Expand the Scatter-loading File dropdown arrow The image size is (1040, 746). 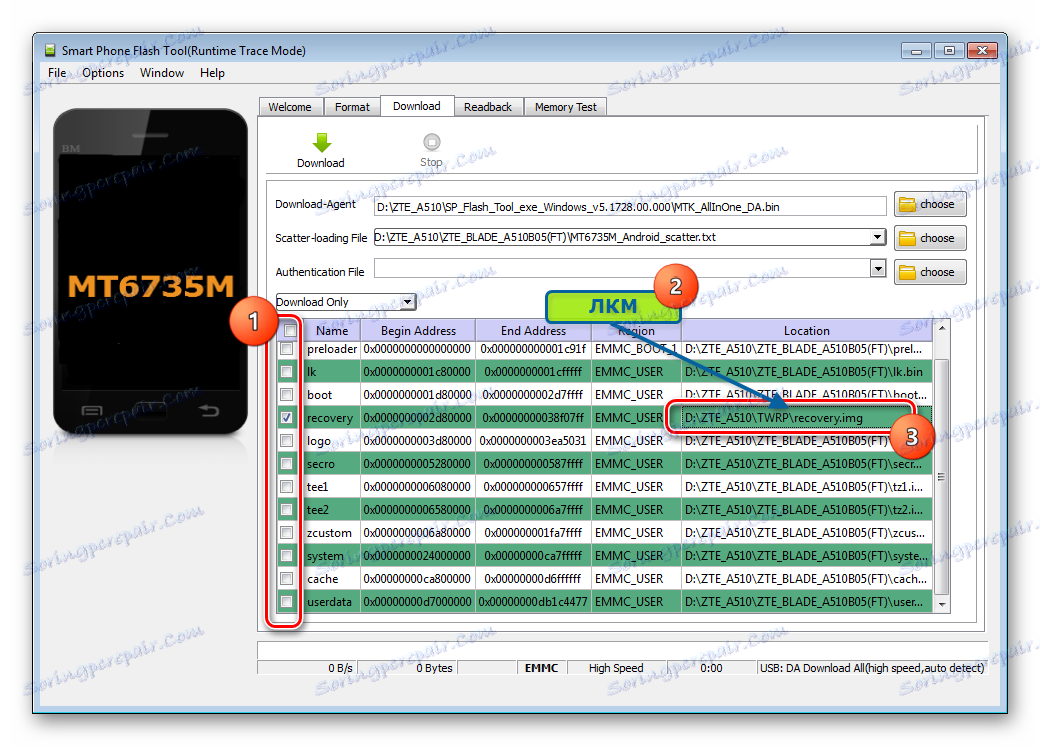click(879, 238)
